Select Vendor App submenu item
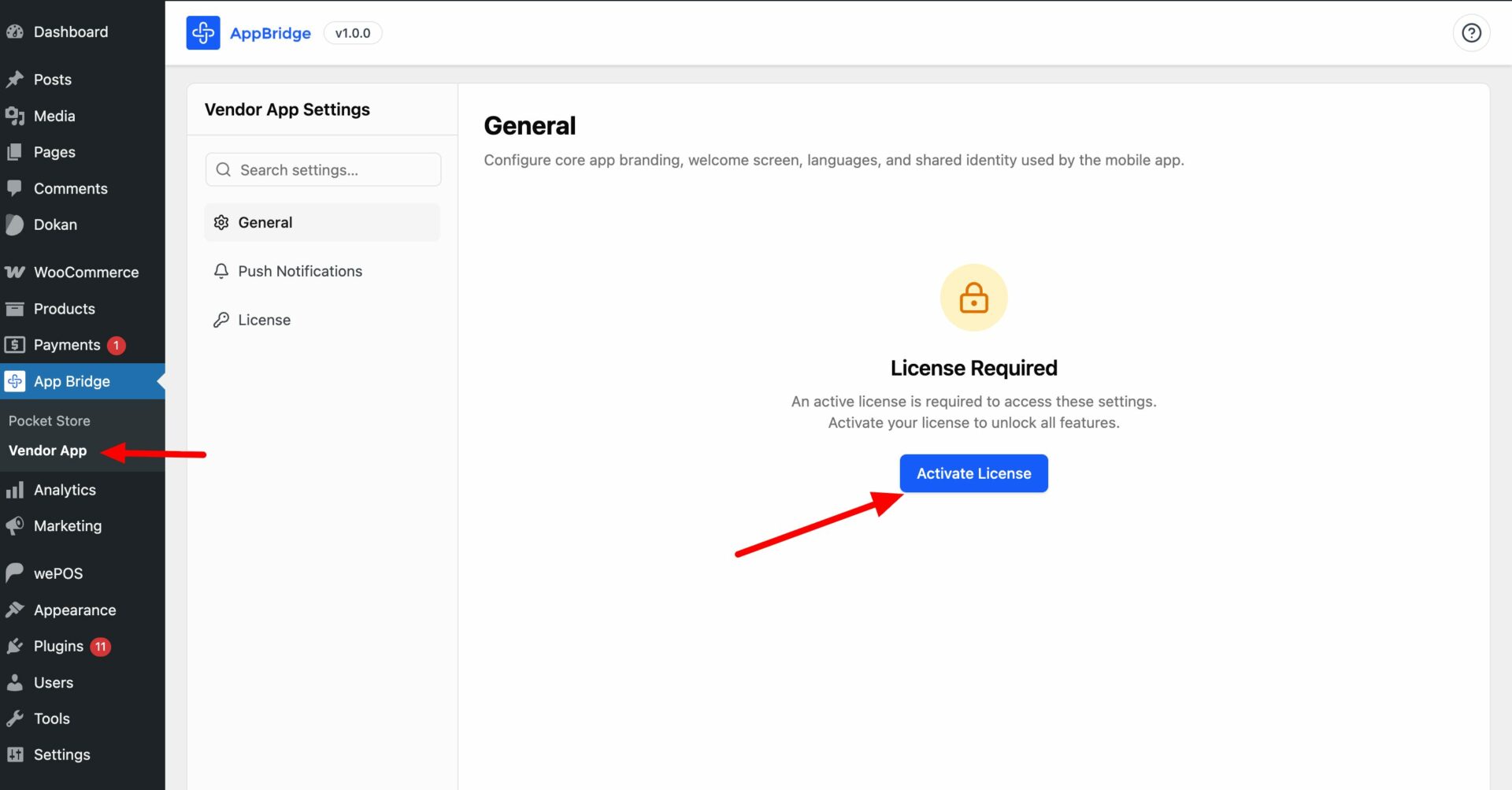Viewport: 1512px width, 790px height. point(48,451)
